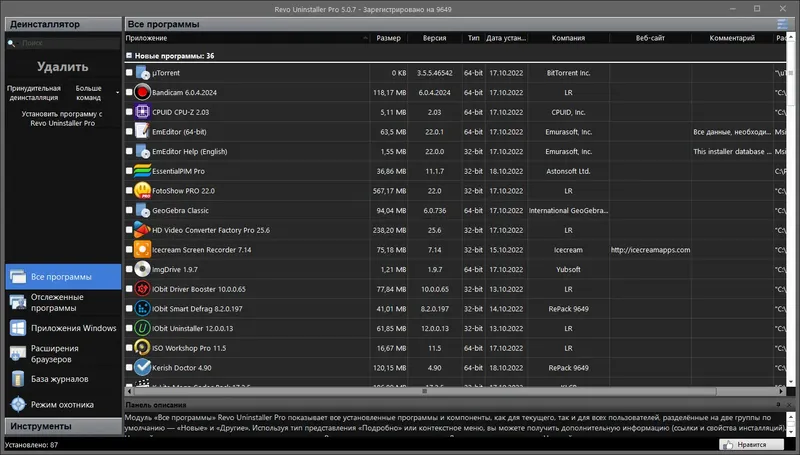800x455 pixels.
Task: Sort by Компания column header
Action: coord(568,38)
